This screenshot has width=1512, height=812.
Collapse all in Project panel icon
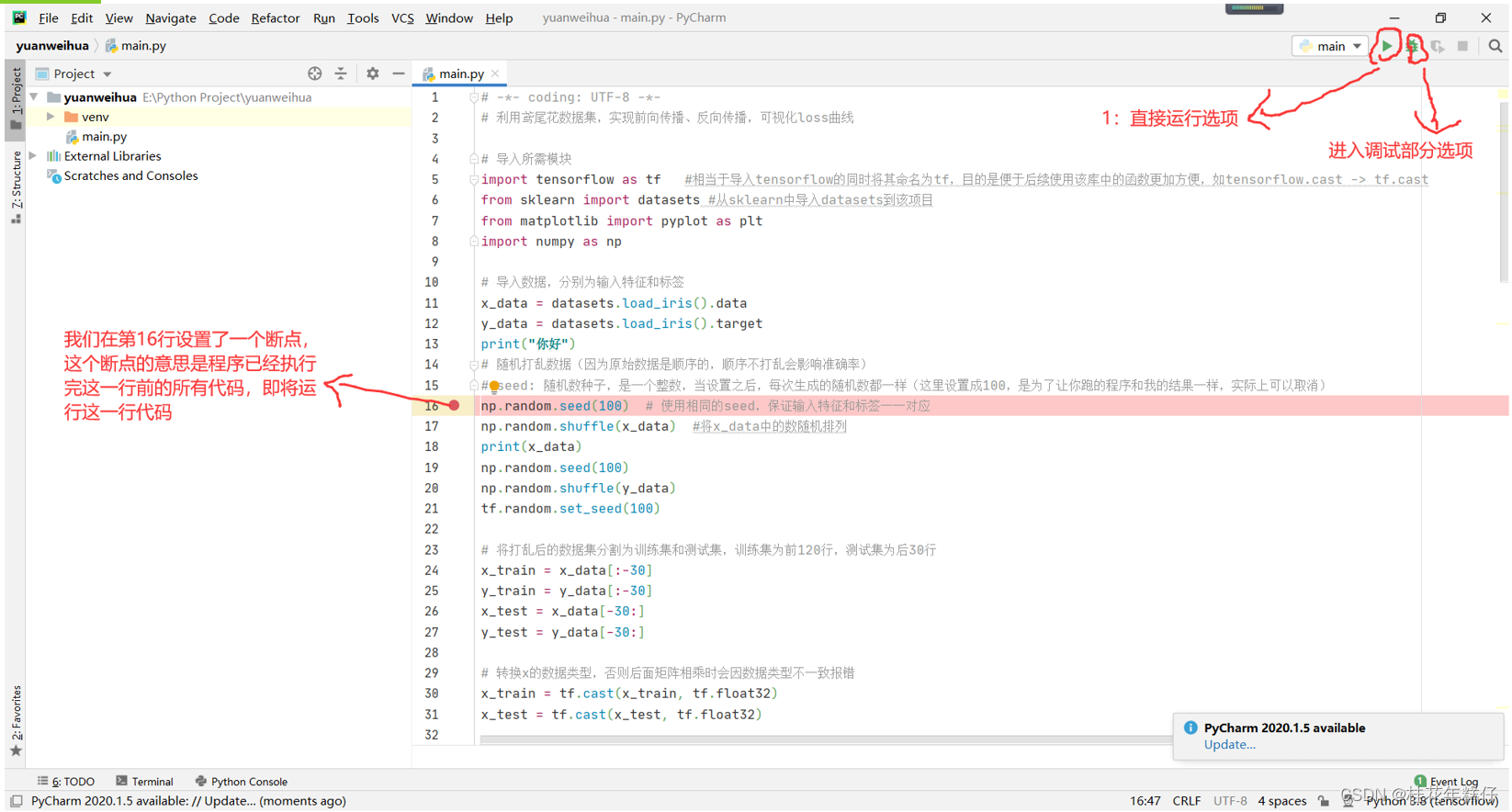[341, 73]
